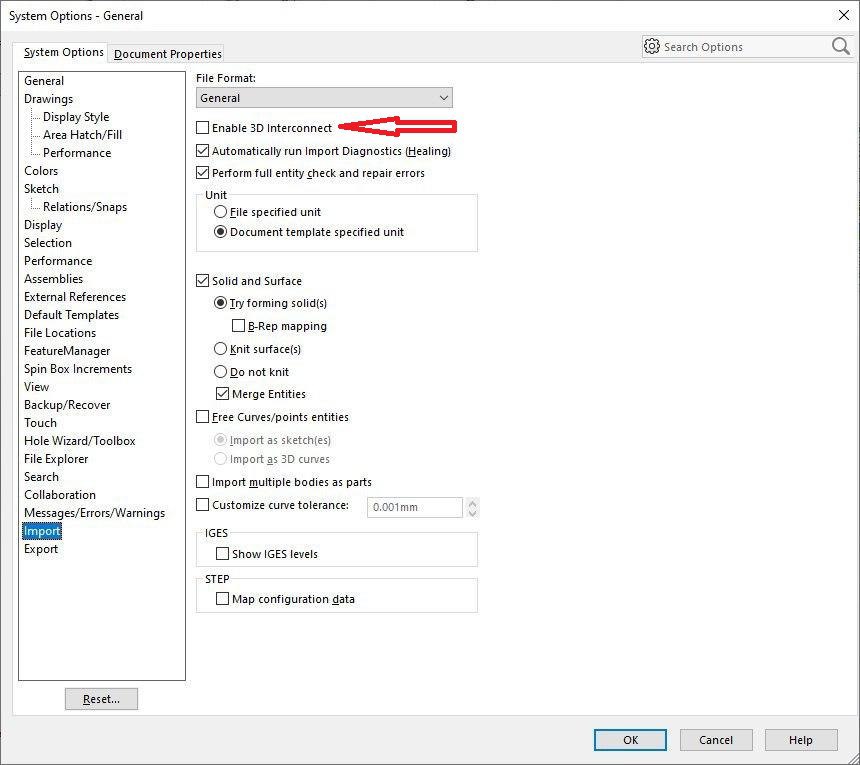Open Relations/Snaps under Sketch
The height and width of the screenshot is (765, 860).
point(85,207)
